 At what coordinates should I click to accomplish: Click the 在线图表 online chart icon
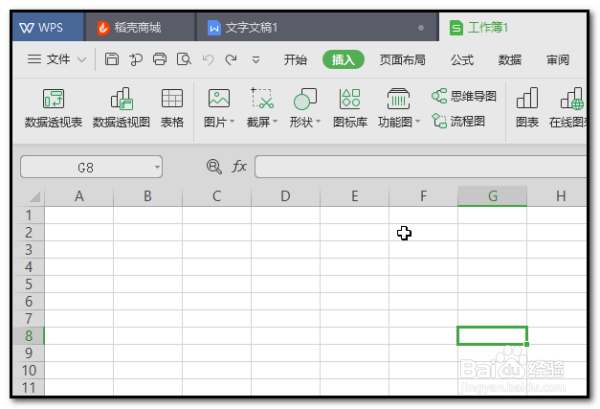568,108
